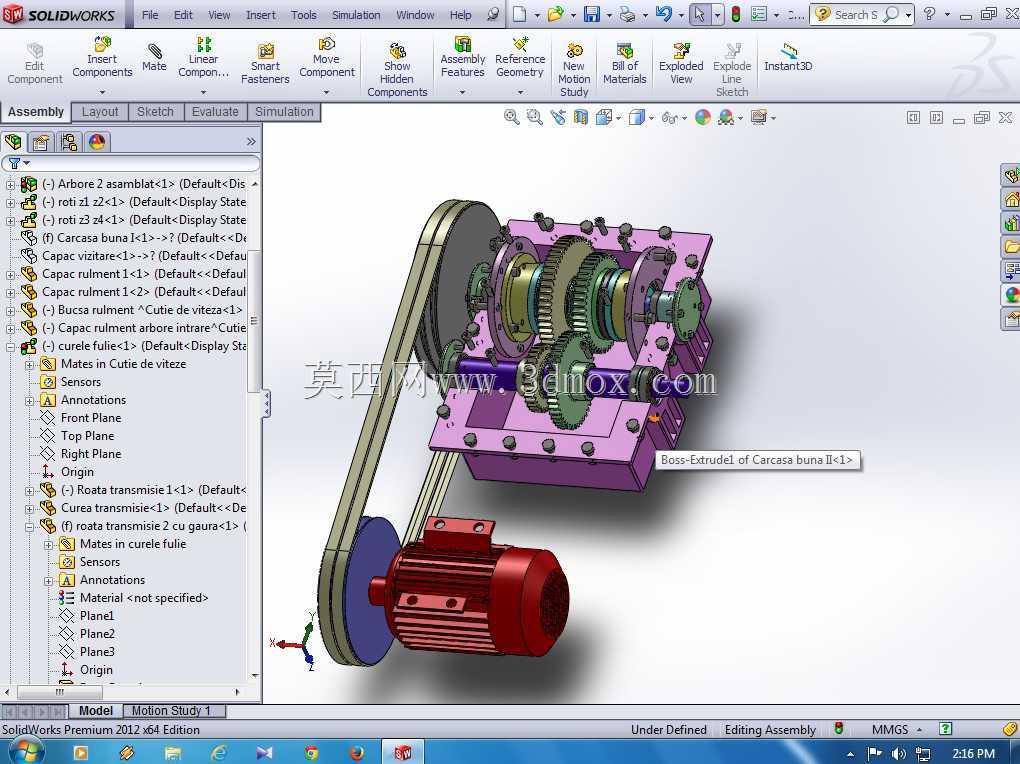The height and width of the screenshot is (764, 1020).
Task: Open the Insert menu
Action: click(x=260, y=14)
